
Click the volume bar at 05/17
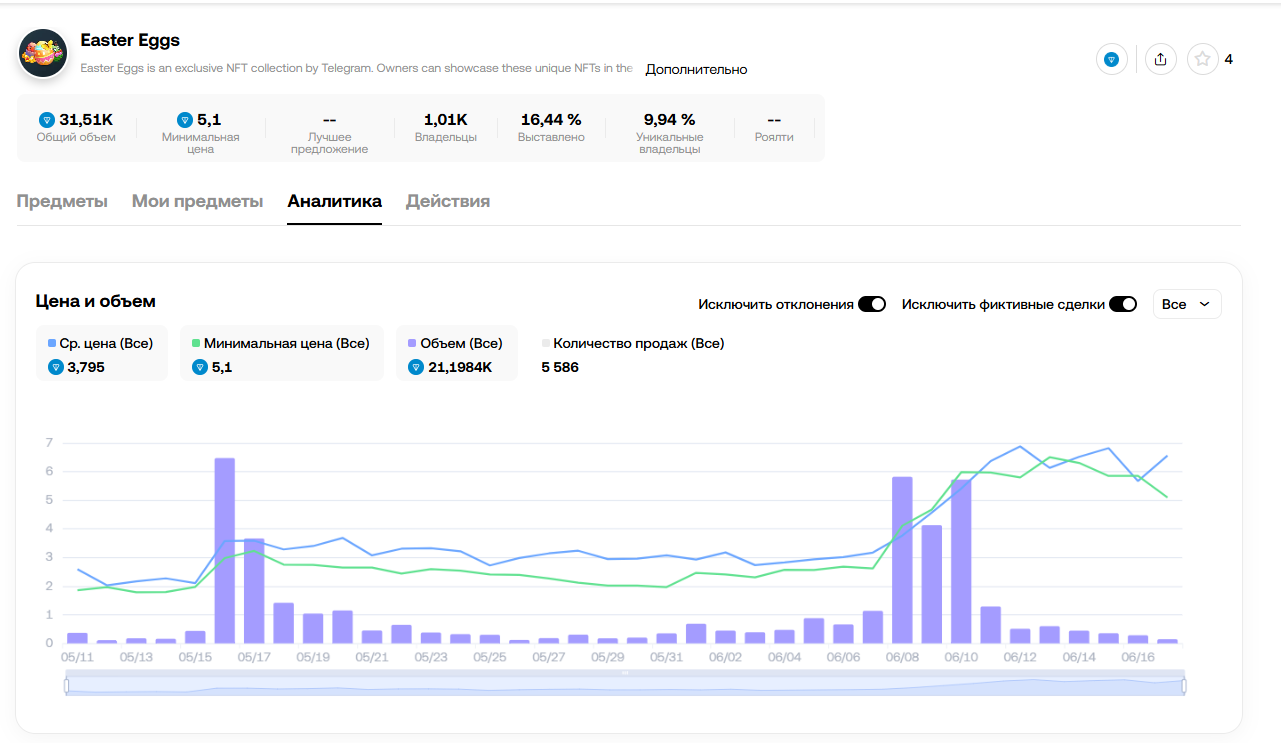pos(254,590)
